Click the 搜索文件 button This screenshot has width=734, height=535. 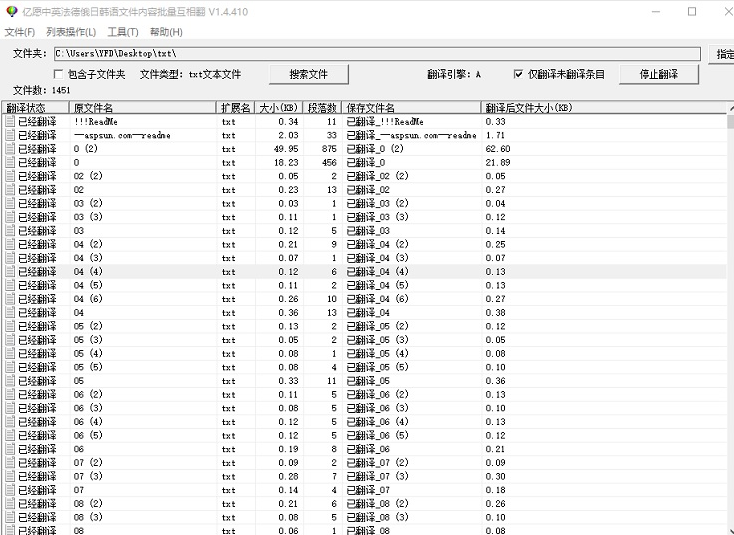(308, 74)
